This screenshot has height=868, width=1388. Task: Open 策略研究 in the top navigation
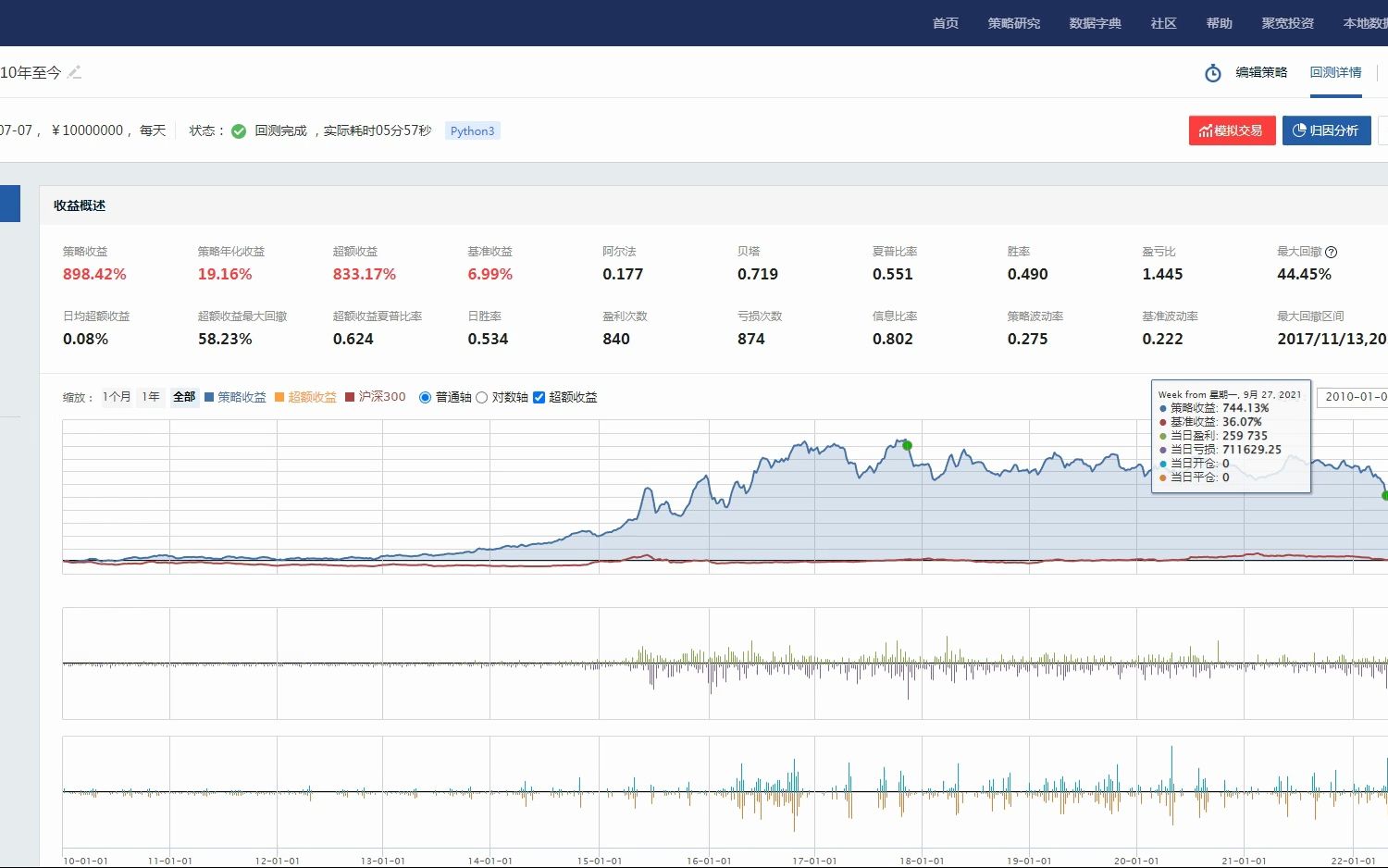(x=1014, y=23)
